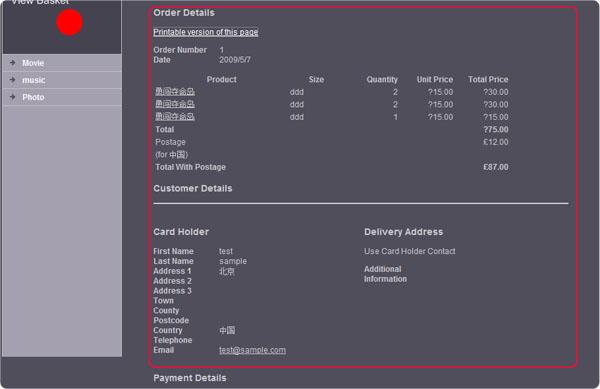
Task: Open the third product link in order table
Action: [175, 117]
